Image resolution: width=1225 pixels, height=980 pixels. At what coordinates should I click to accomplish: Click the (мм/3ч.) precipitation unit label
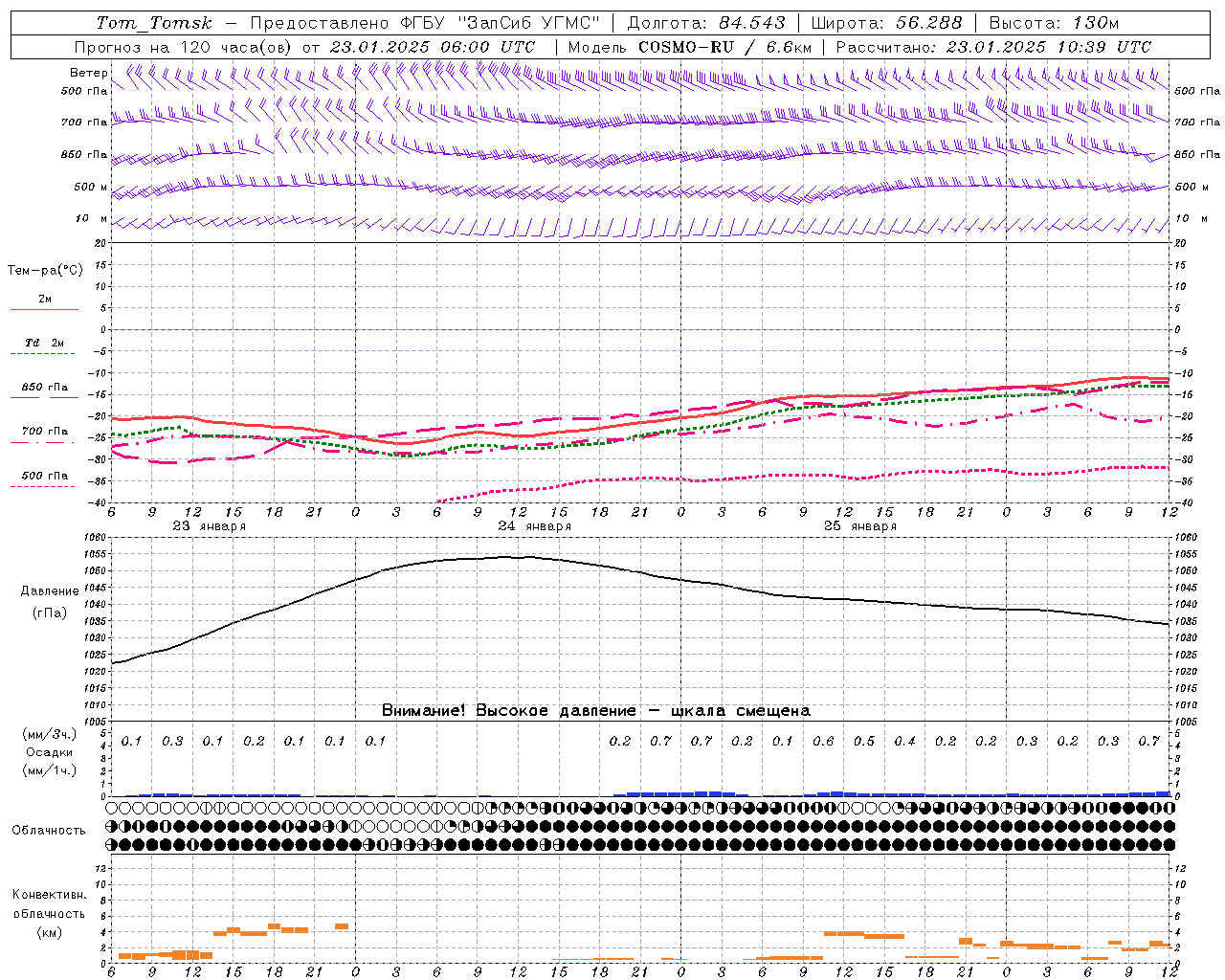(x=50, y=734)
